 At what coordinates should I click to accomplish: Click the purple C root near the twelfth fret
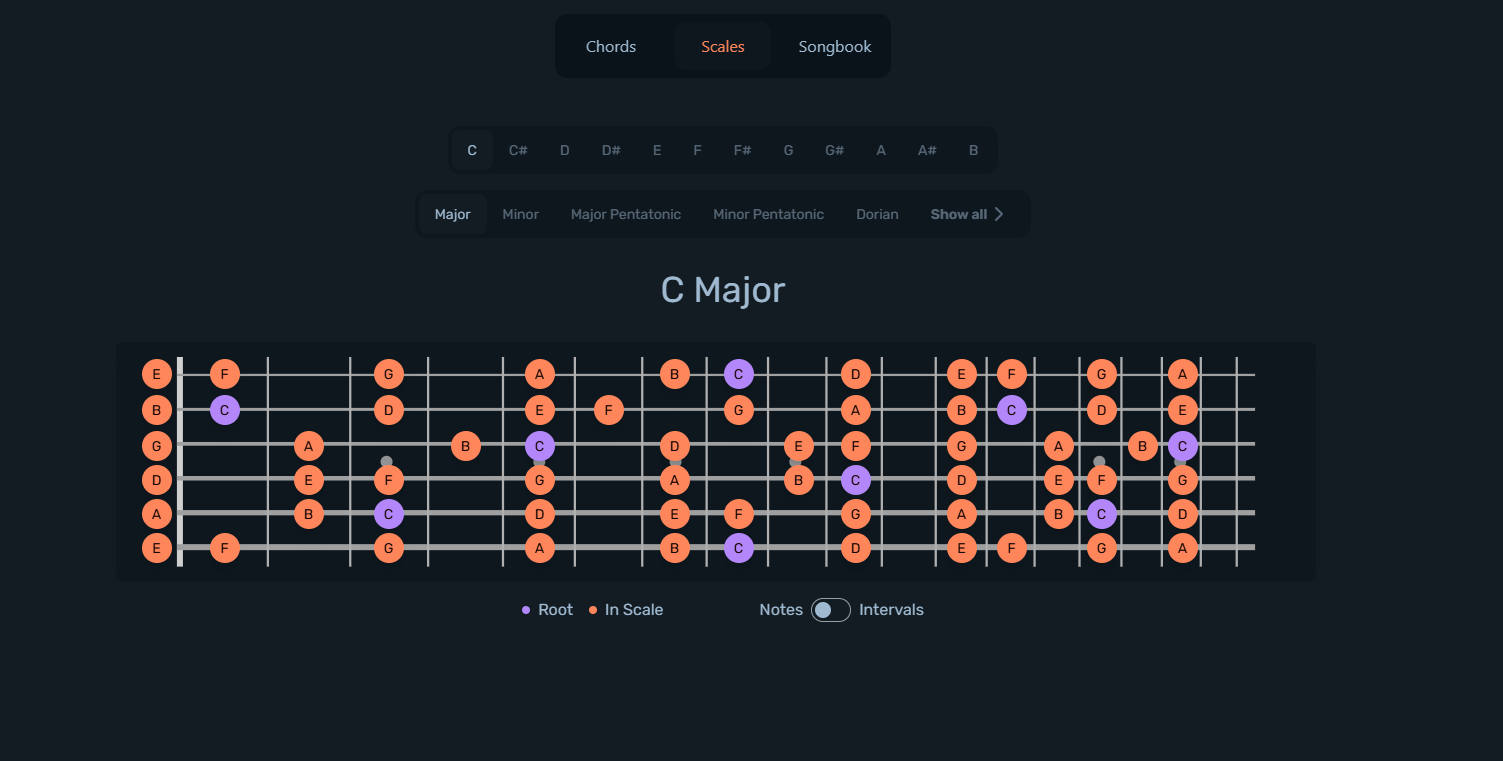coord(1012,409)
